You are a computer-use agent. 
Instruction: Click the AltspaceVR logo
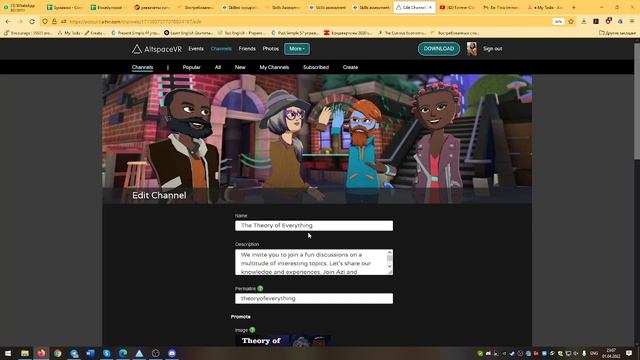pyautogui.click(x=157, y=49)
